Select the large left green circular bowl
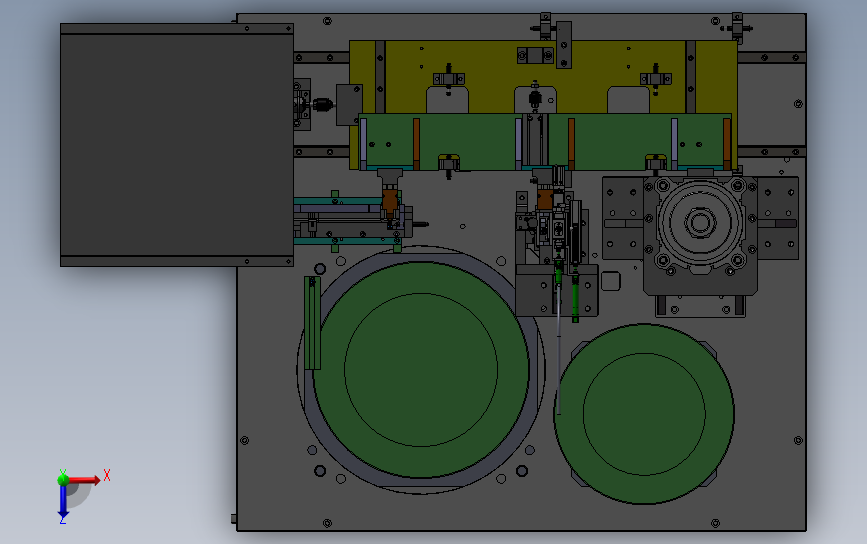The width and height of the screenshot is (867, 544). tap(421, 370)
